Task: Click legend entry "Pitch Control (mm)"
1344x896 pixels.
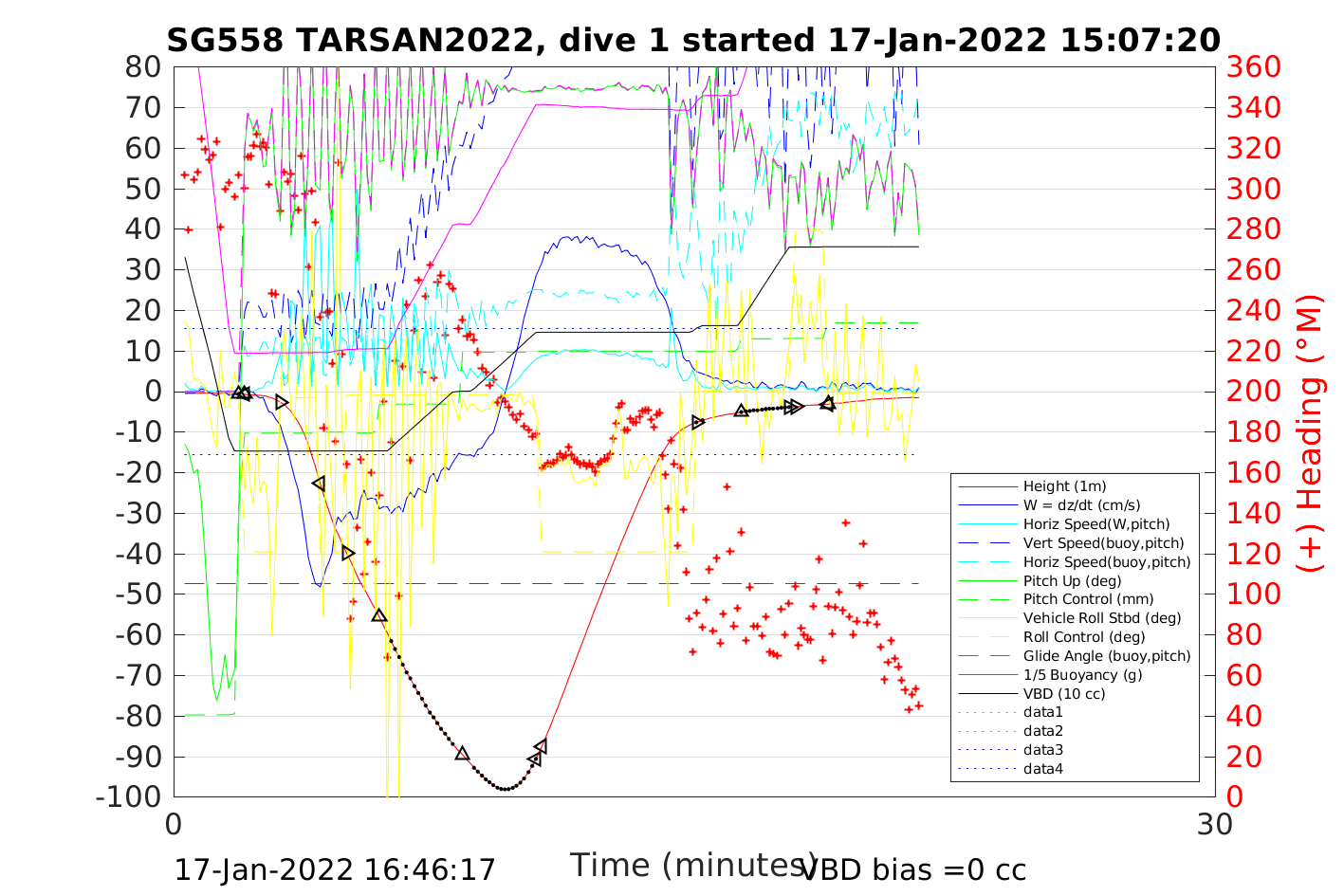Action: pos(1088,599)
